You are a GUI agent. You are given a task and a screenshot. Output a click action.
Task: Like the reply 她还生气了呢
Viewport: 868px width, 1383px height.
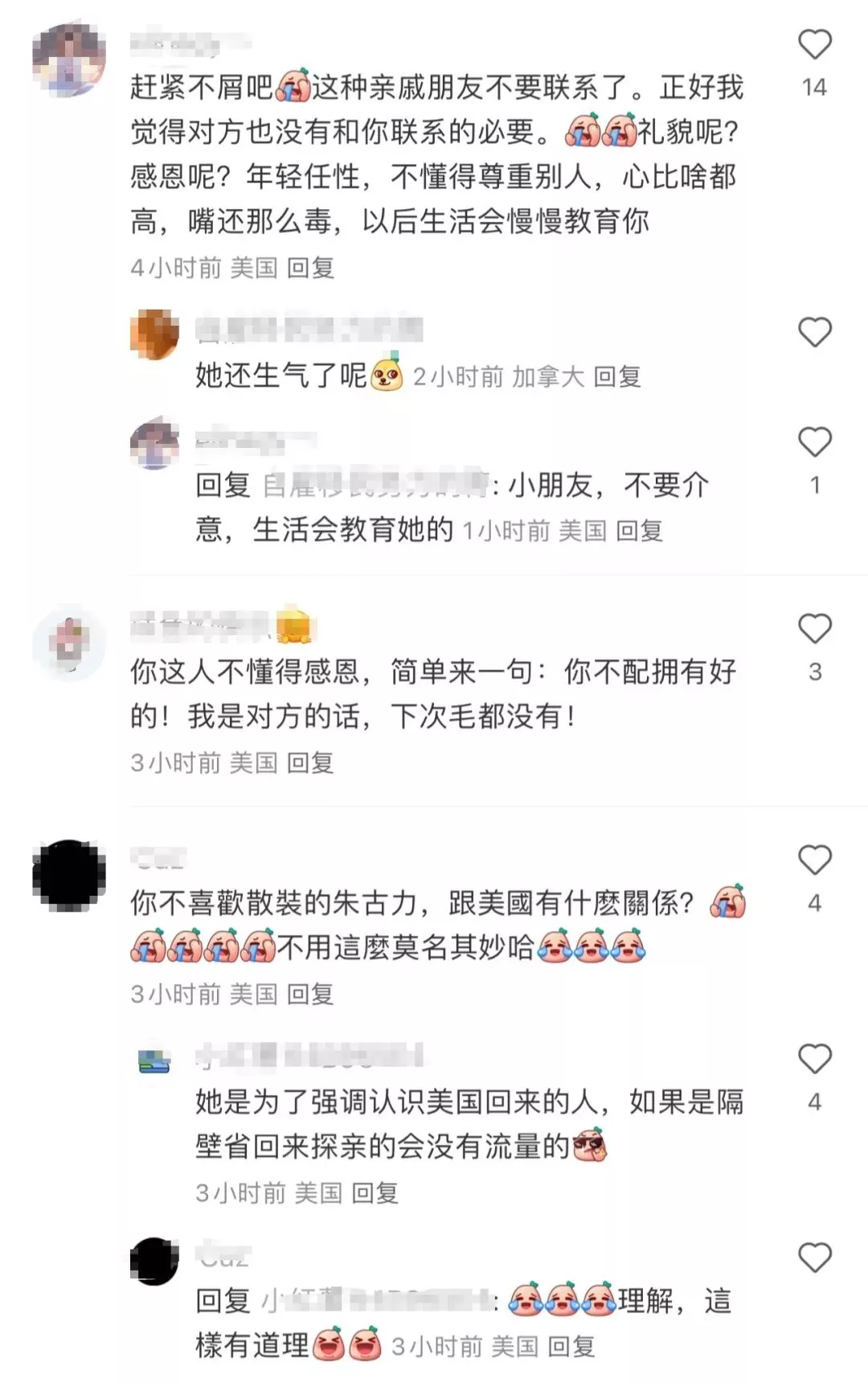(814, 332)
